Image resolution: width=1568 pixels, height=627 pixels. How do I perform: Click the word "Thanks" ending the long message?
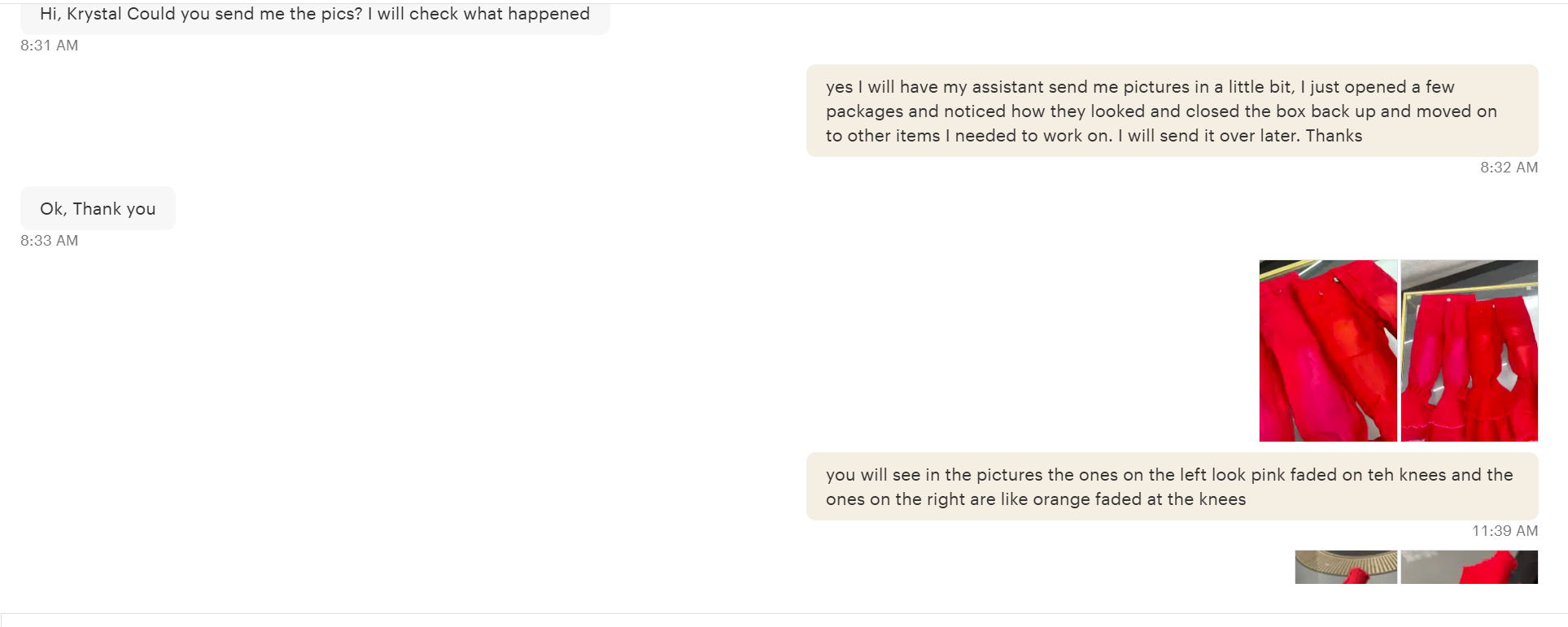(1334, 136)
